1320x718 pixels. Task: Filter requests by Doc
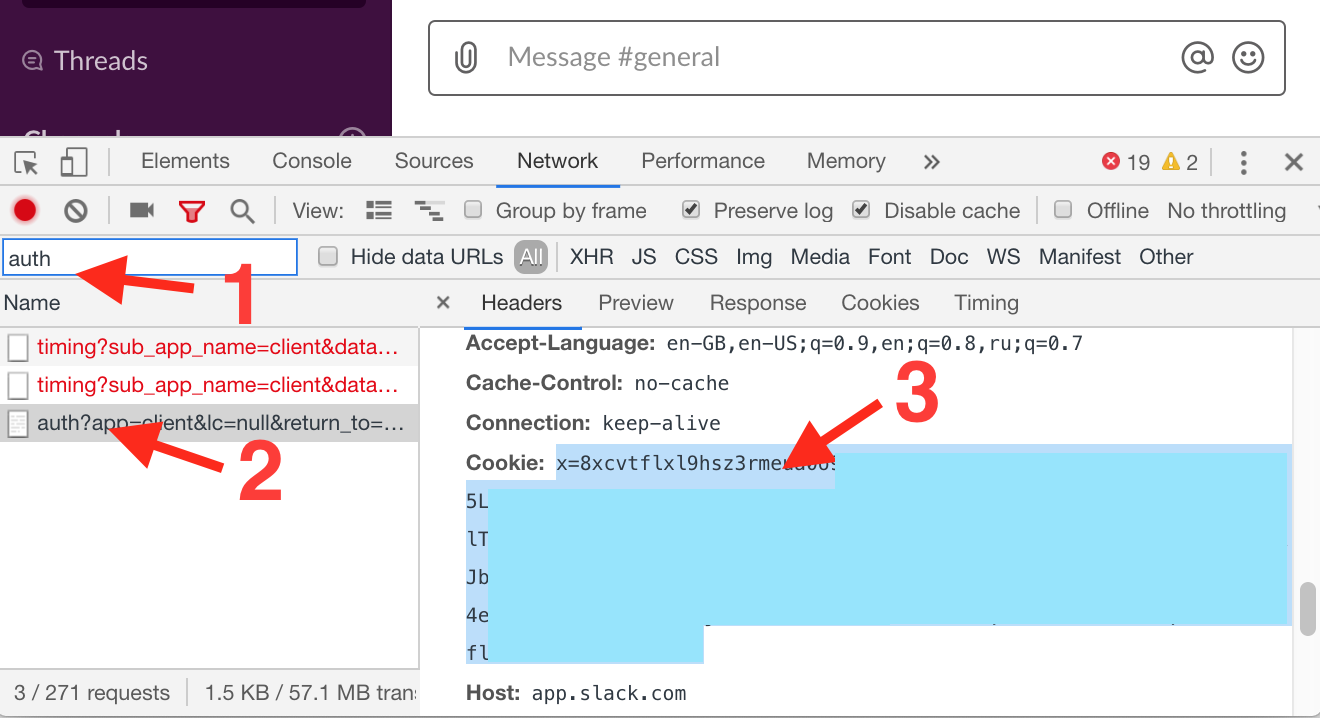(949, 257)
